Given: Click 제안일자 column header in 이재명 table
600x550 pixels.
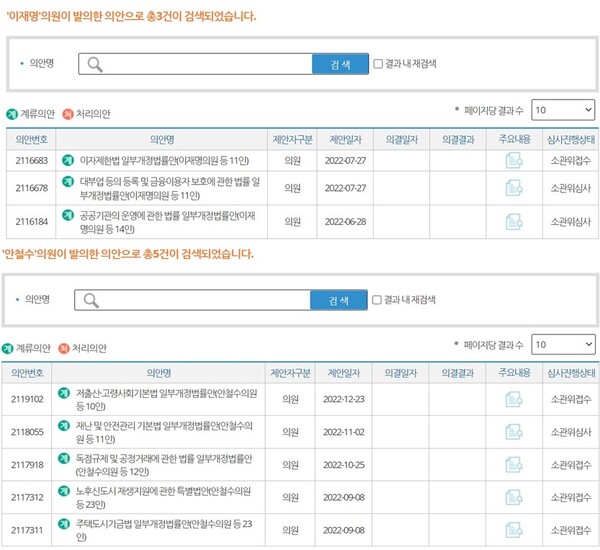Looking at the screenshot, I should 345,139.
